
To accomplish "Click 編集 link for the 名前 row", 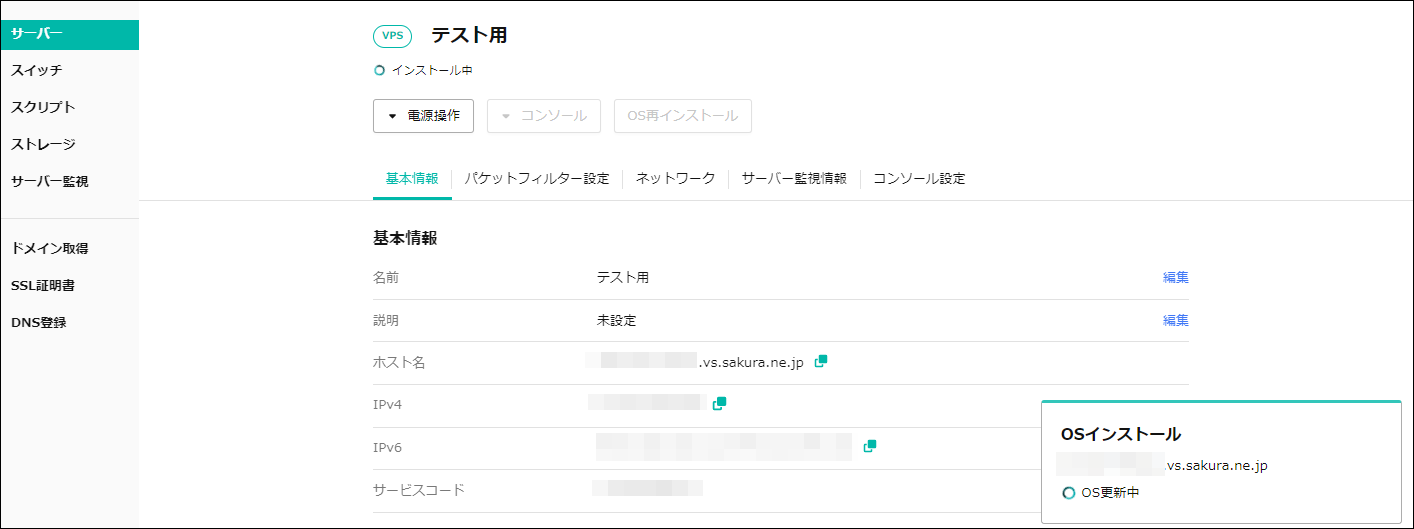I will pos(1175,278).
